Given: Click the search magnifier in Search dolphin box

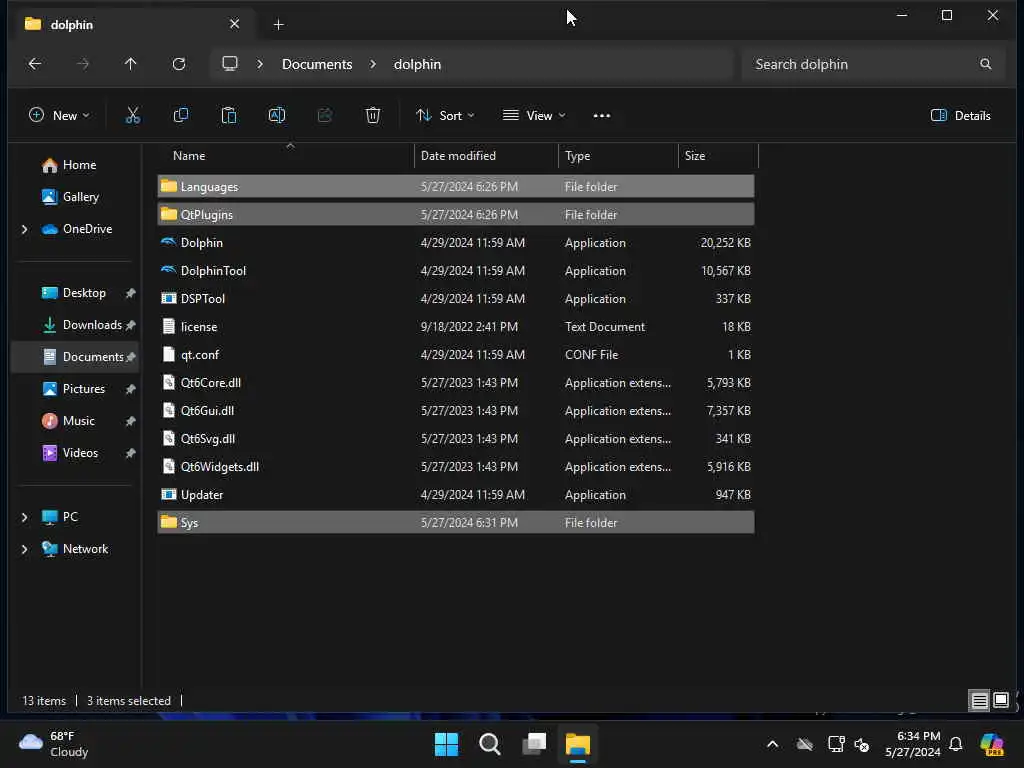Looking at the screenshot, I should click(985, 64).
